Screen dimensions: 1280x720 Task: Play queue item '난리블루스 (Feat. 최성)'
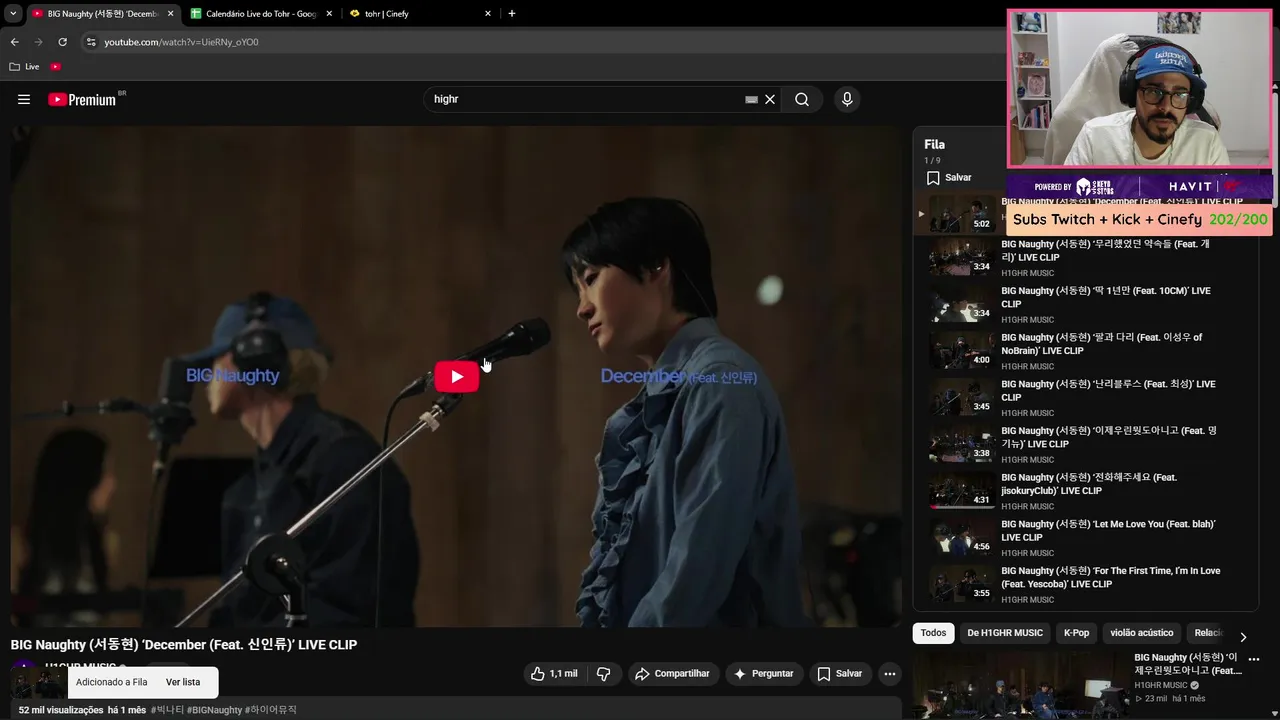(x=1085, y=397)
